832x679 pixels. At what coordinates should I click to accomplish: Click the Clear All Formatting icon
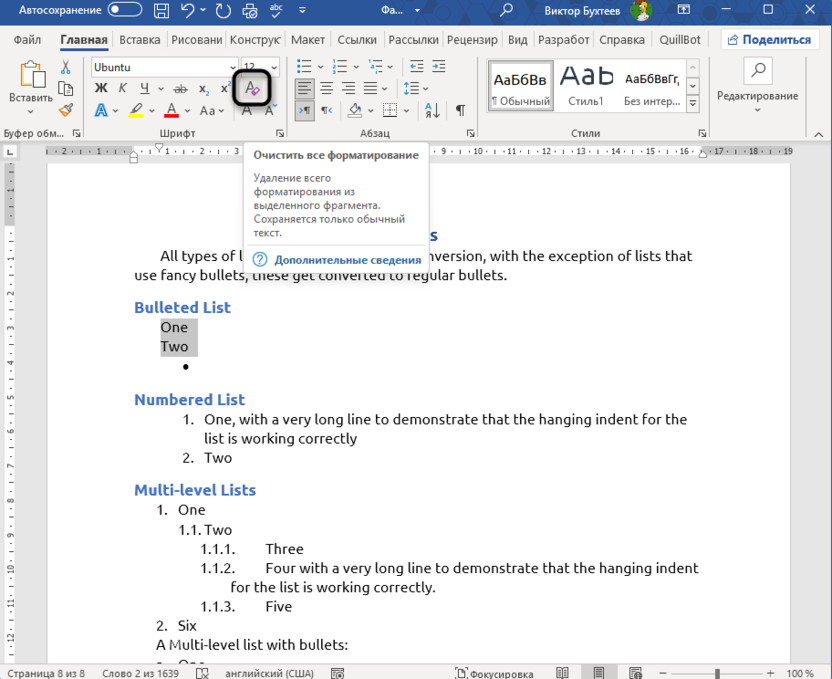click(x=252, y=89)
